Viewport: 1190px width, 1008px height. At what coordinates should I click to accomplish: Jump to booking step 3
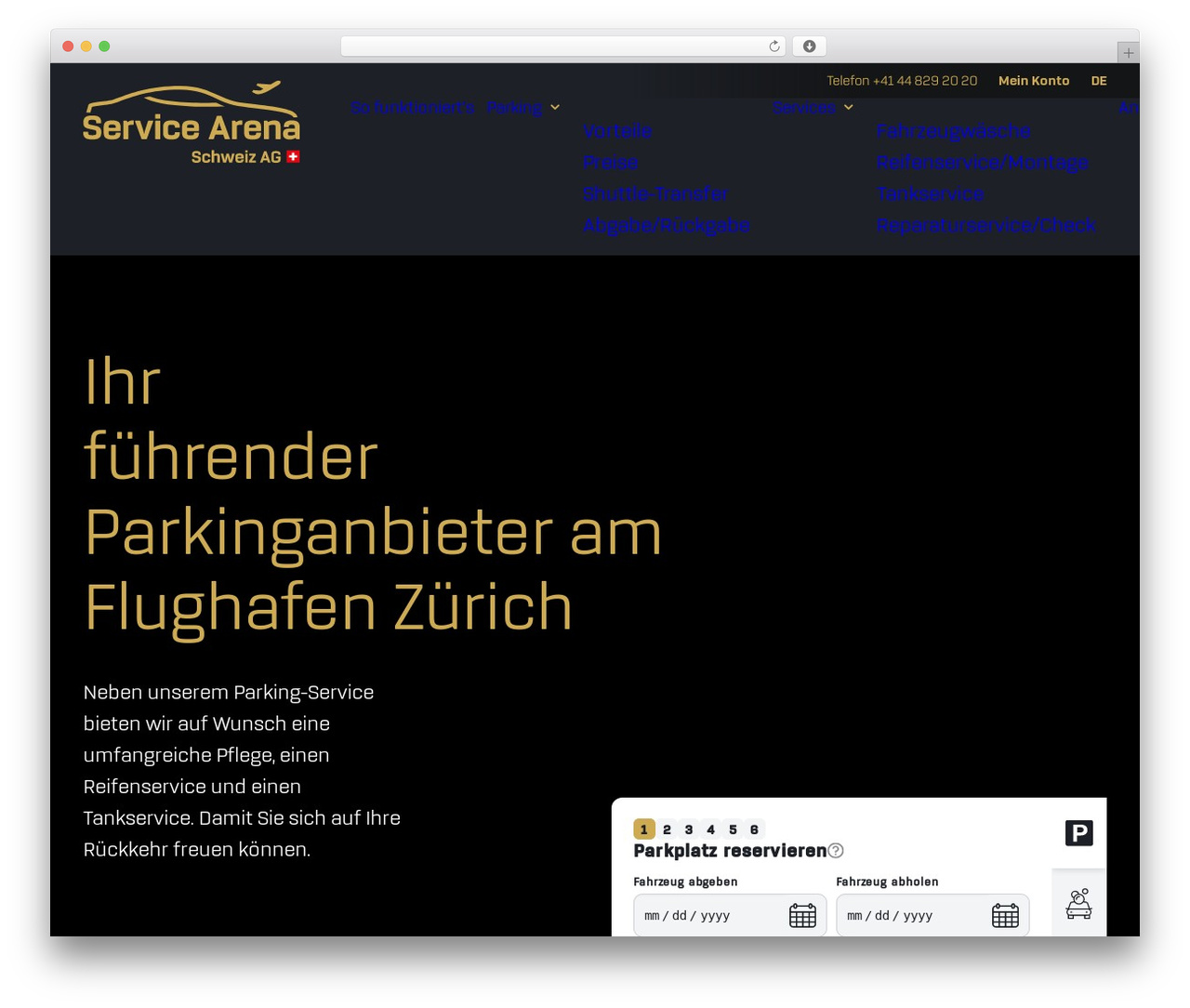point(689,829)
